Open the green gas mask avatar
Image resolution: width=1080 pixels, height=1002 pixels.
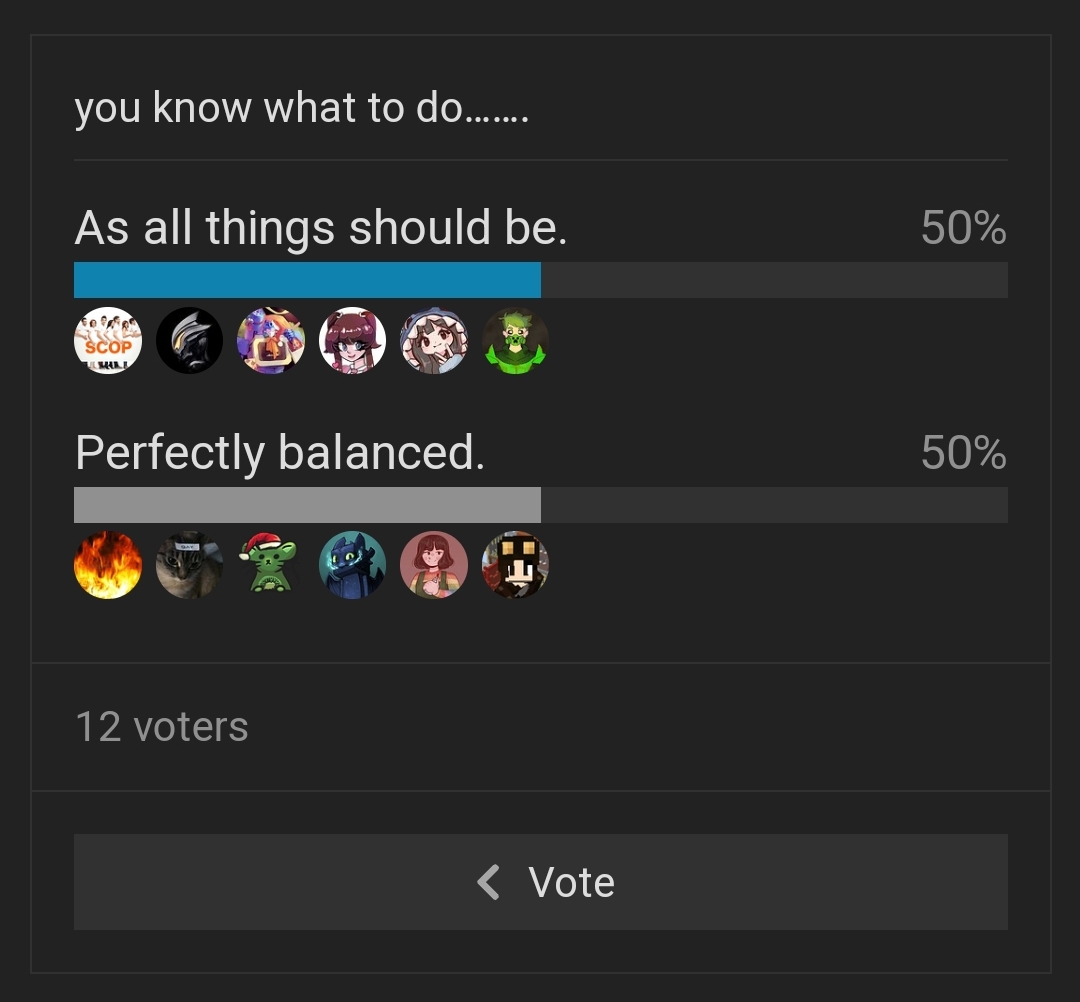click(515, 341)
